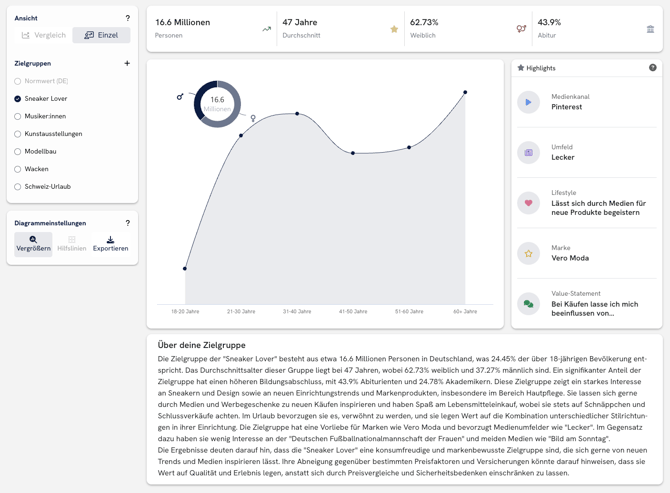Switch to Vergleich view tab
The image size is (670, 493).
[44, 35]
